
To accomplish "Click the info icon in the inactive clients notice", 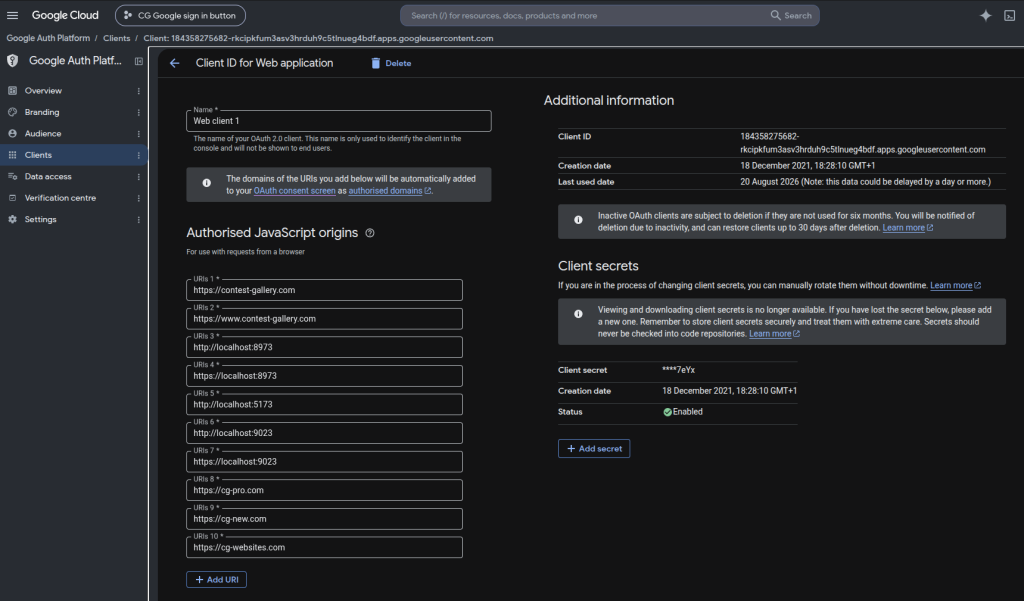I will pos(578,220).
